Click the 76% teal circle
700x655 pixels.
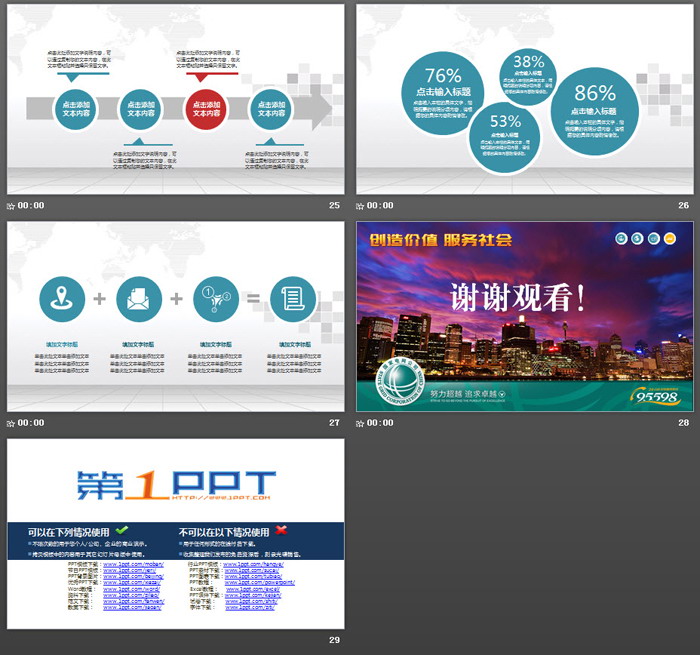coord(442,92)
